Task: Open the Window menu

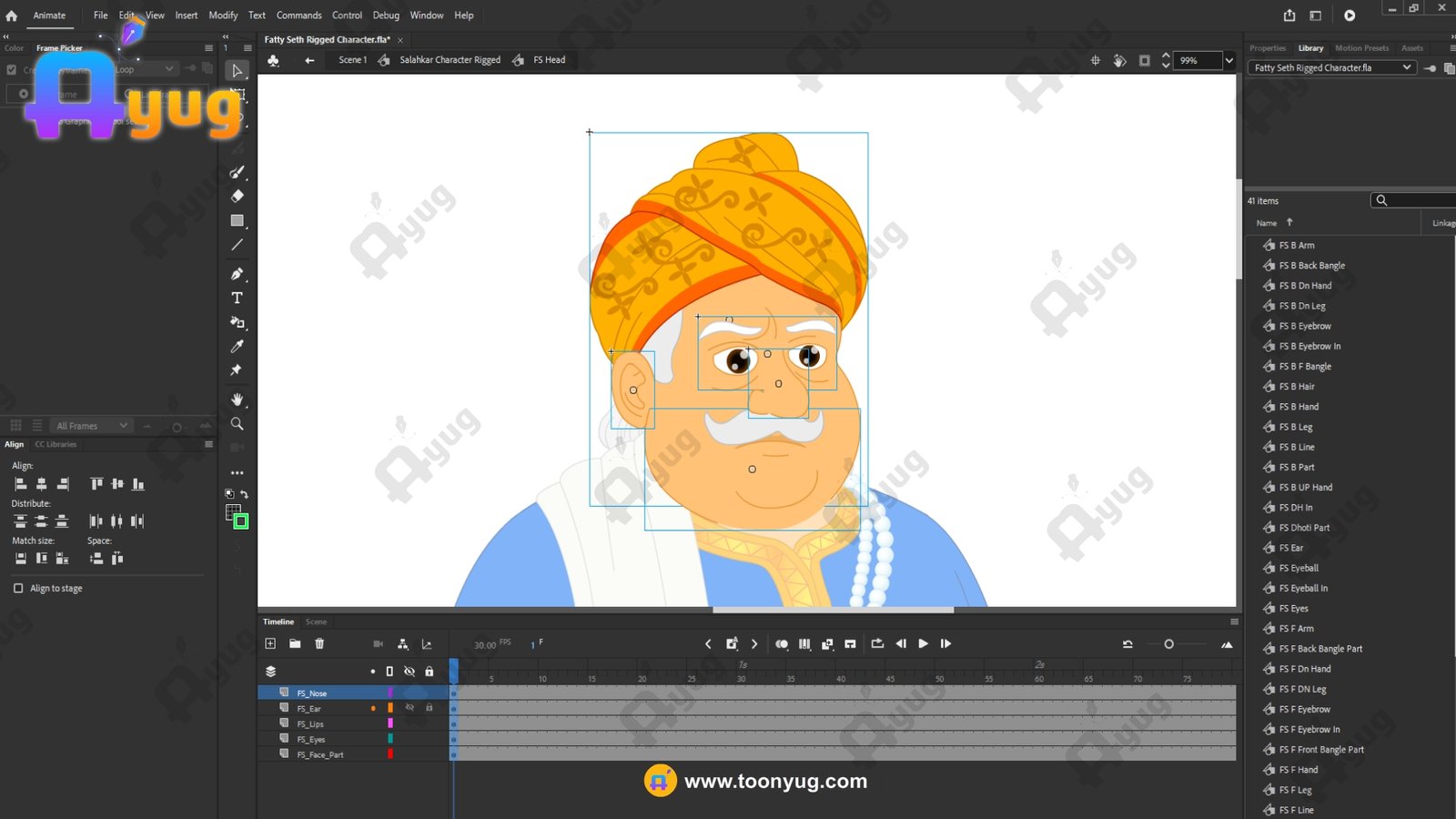Action: [427, 15]
